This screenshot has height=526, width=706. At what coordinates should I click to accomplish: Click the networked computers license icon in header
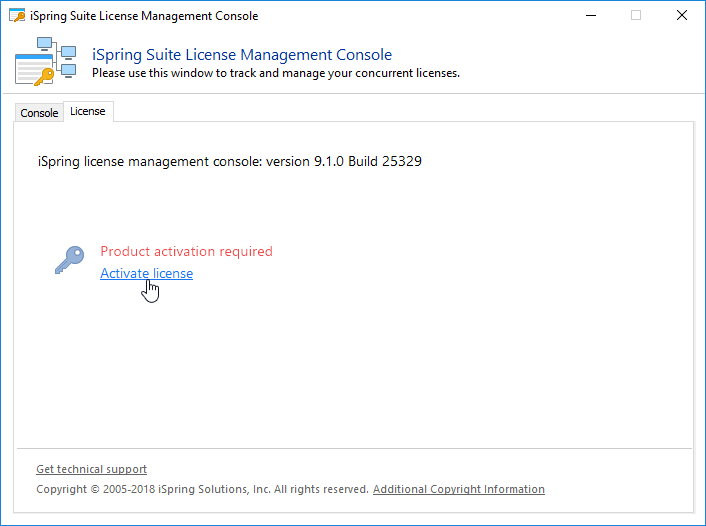[x=46, y=61]
